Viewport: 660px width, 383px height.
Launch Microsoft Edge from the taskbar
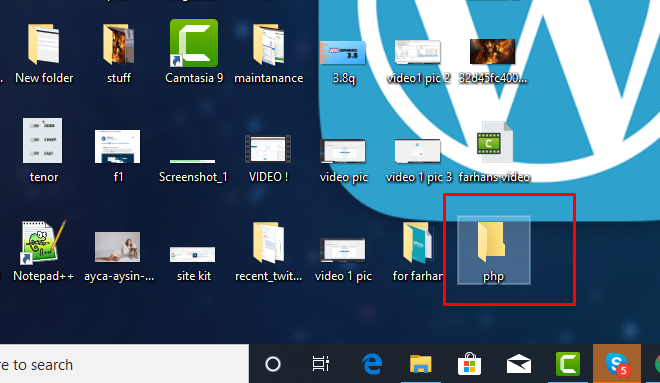tap(373, 364)
